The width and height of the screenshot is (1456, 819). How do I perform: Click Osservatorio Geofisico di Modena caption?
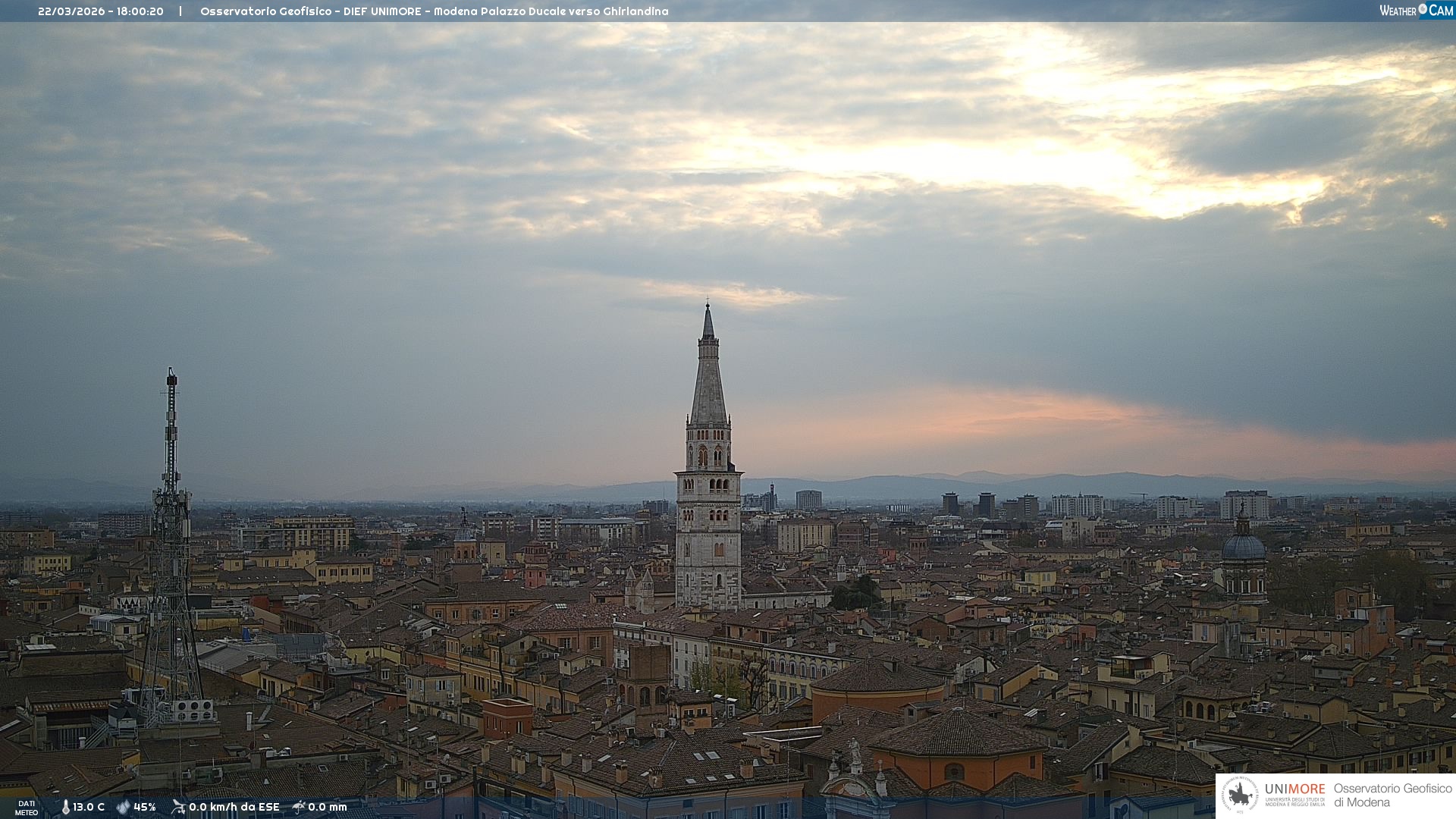pos(1392,795)
